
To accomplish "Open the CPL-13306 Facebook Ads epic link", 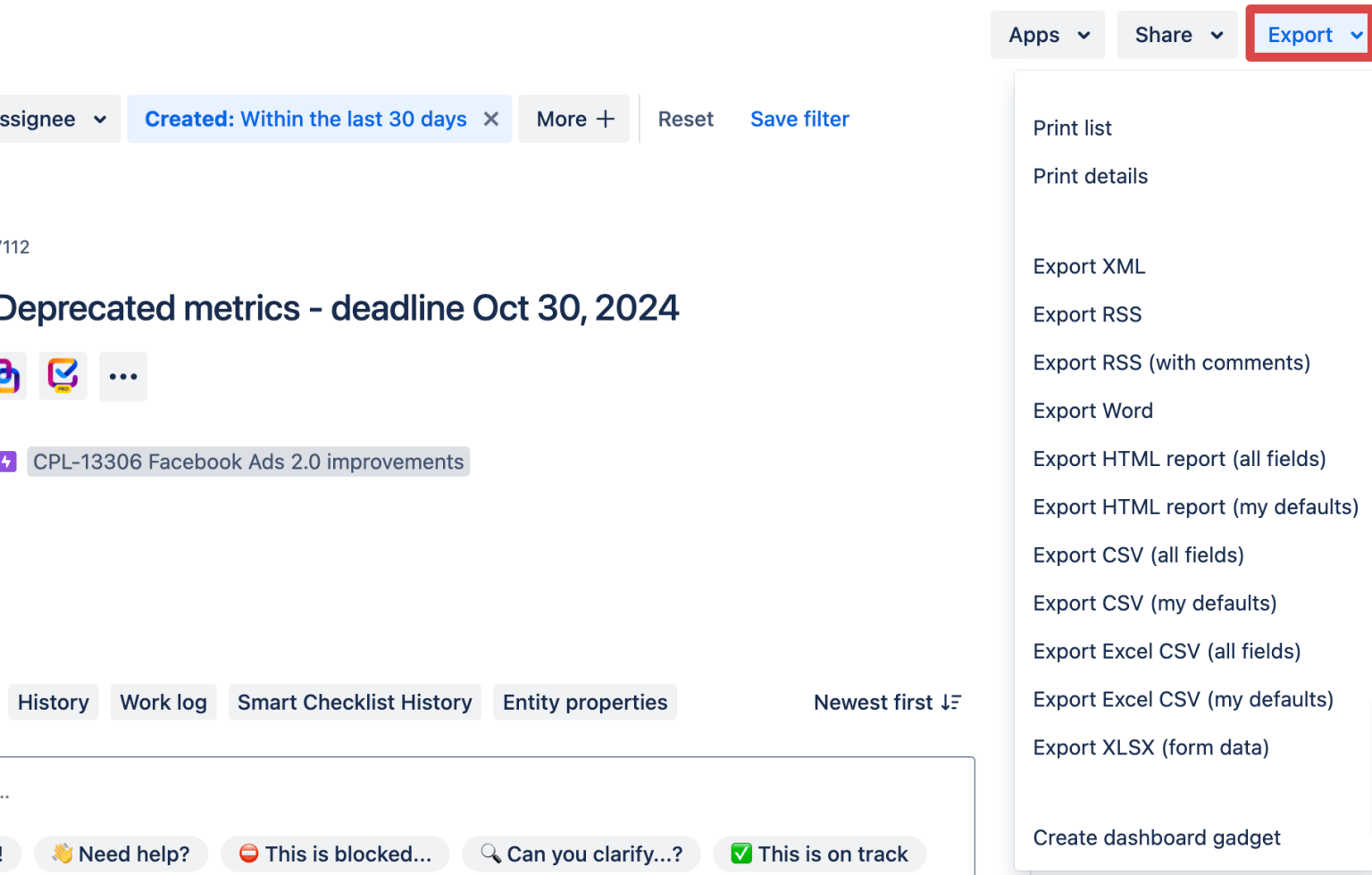I will (x=248, y=462).
